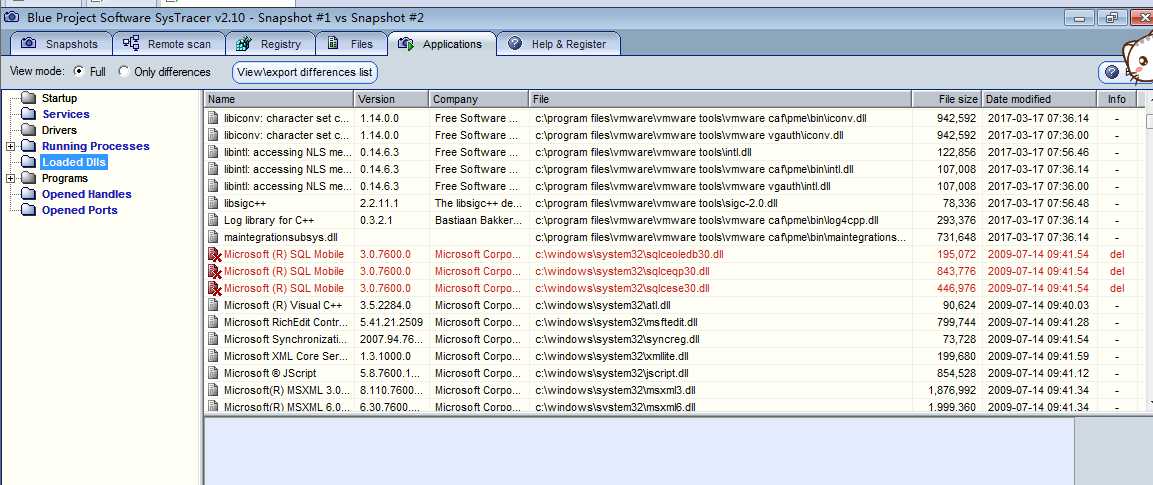Screen dimensions: 1153x485
Task: Click deleted icon for sqlceqp30.dll row
Action: [x=214, y=271]
